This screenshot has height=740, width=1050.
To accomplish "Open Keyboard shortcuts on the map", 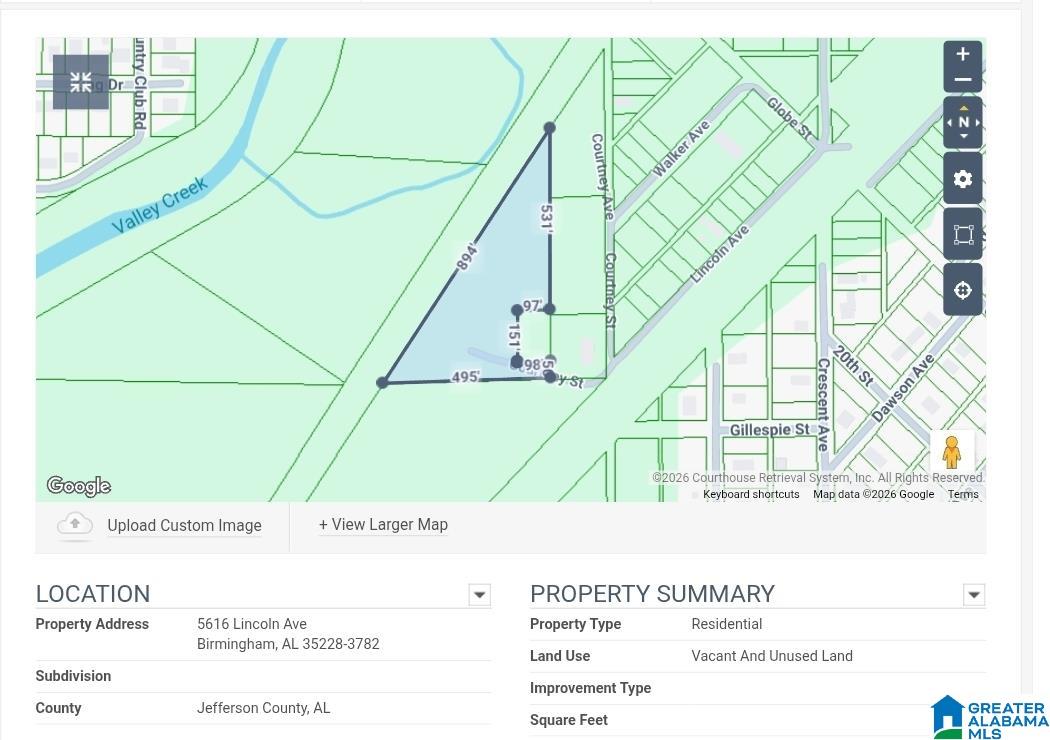I will pos(751,494).
